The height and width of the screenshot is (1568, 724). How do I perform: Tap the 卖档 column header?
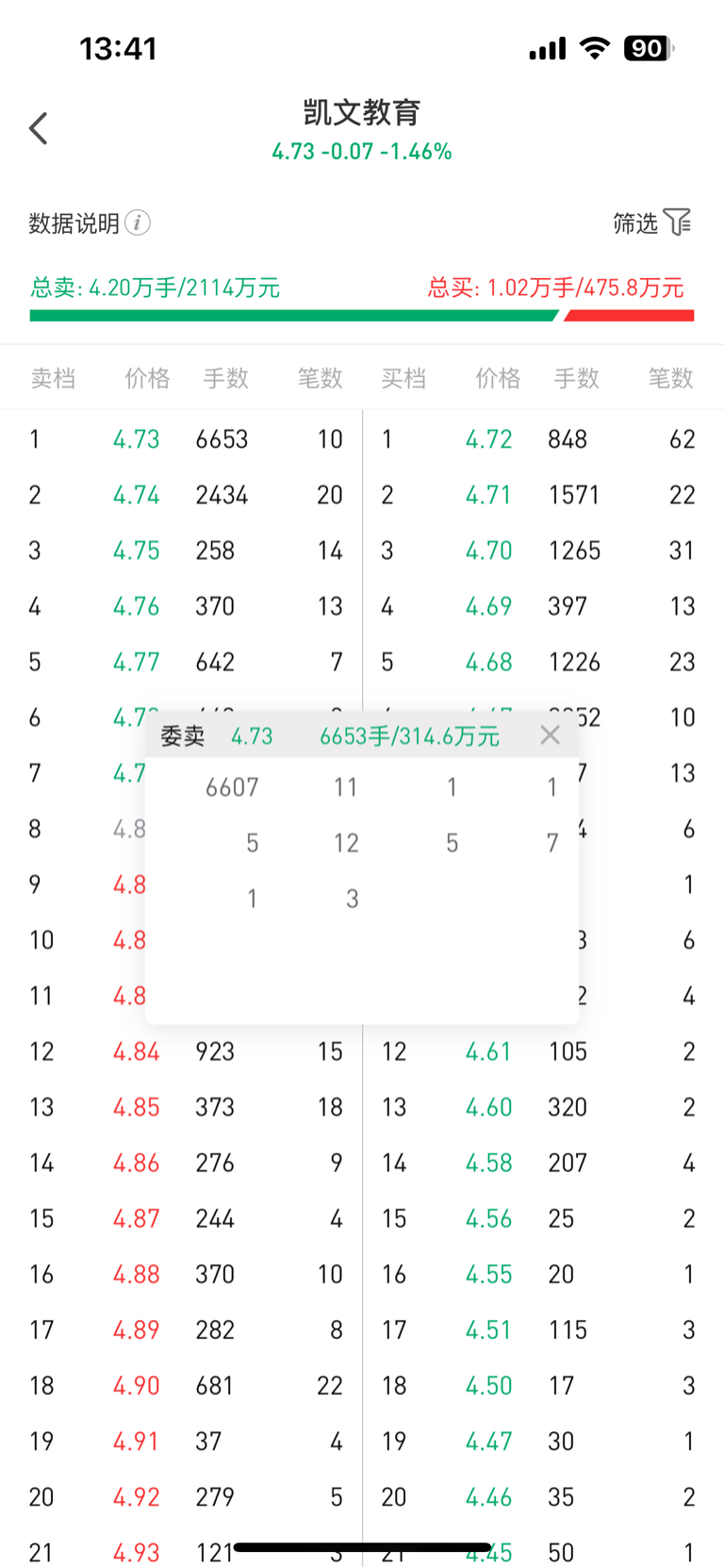(53, 378)
